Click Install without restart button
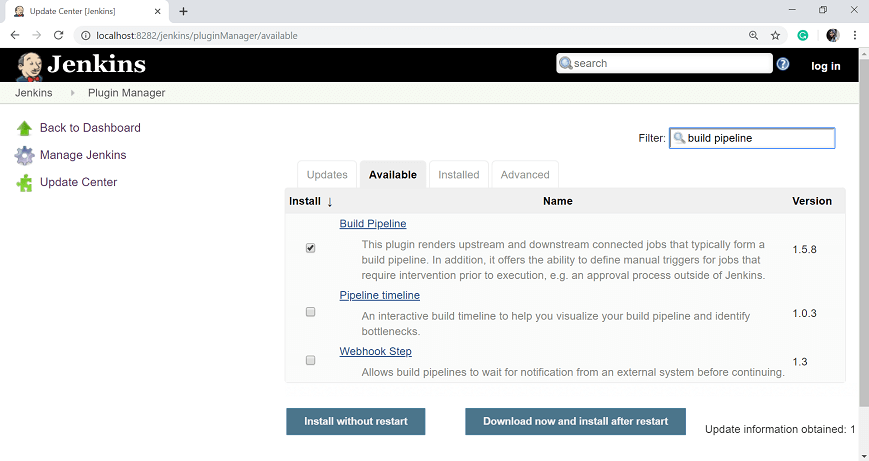 click(356, 422)
